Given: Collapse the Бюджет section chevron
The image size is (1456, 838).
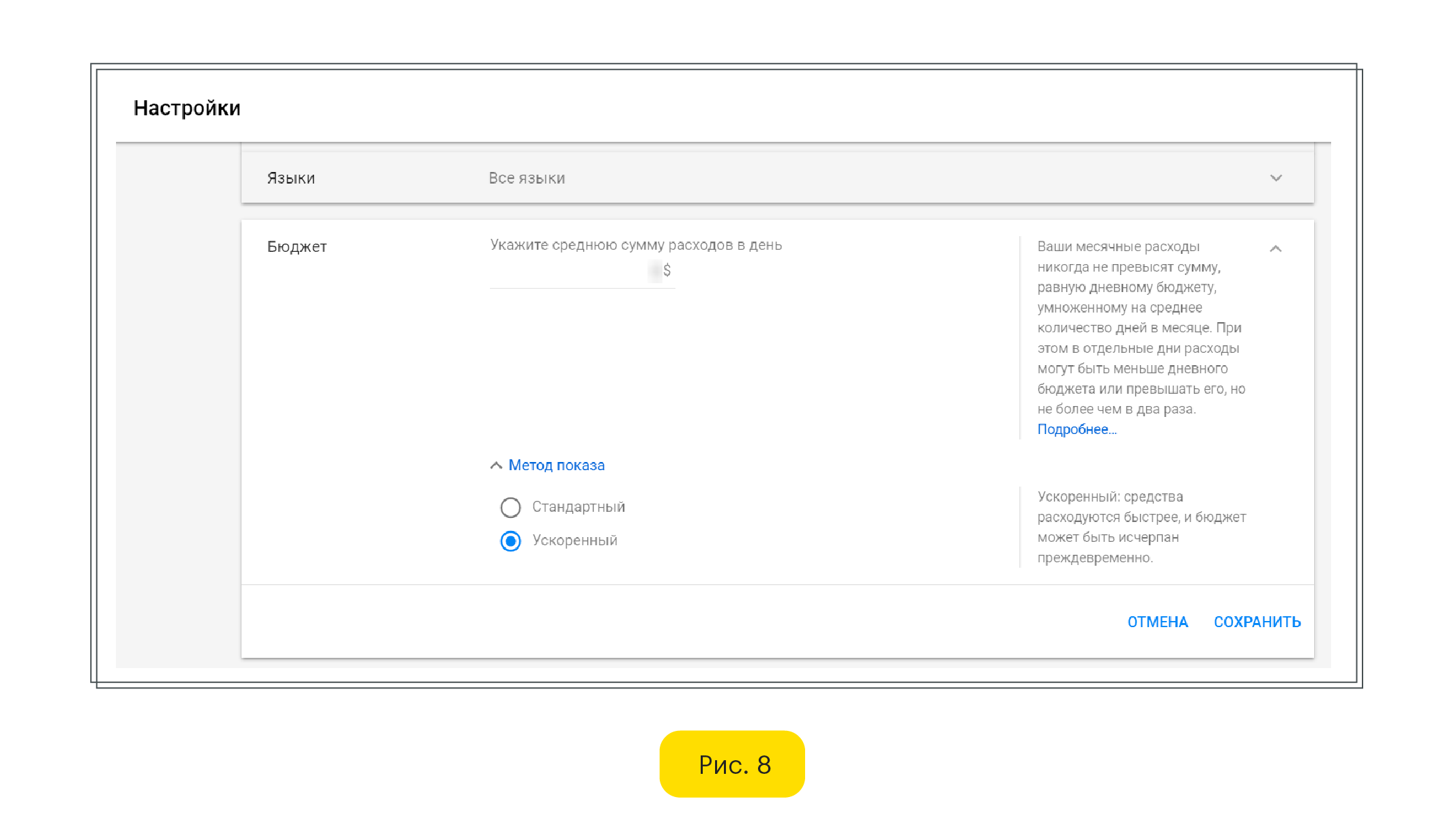Looking at the screenshot, I should coord(1275,249).
